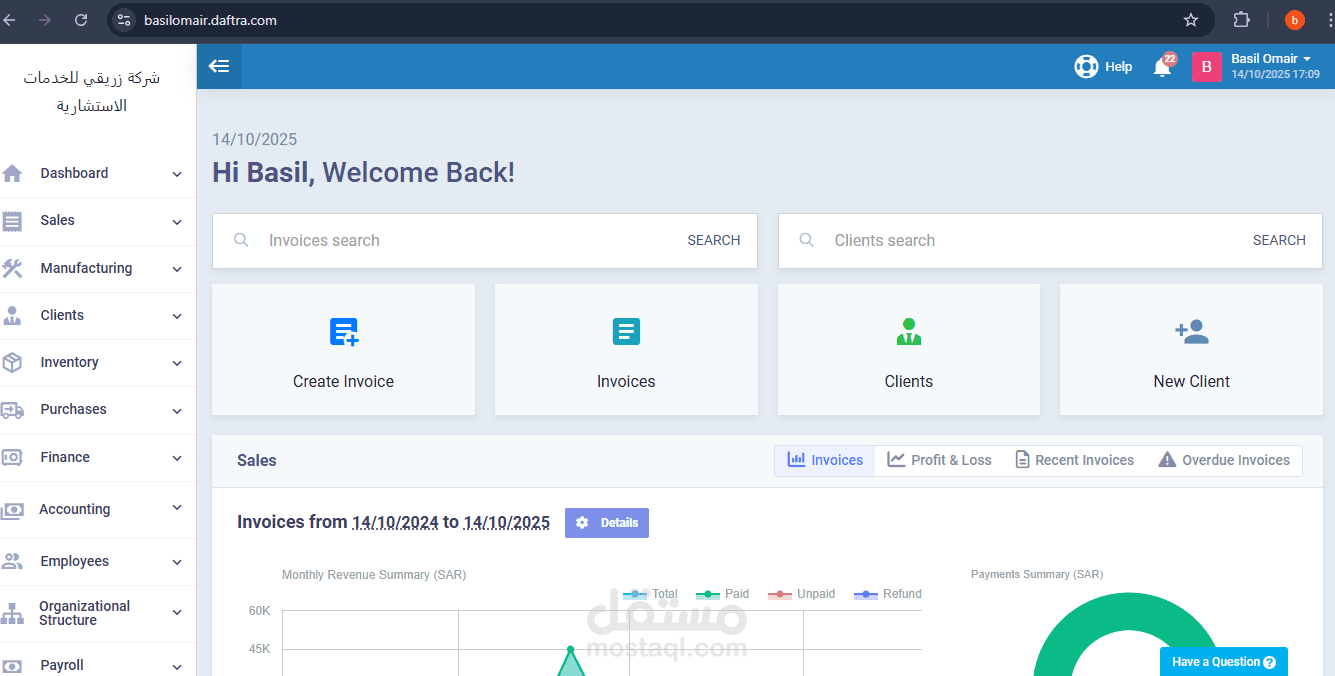
Task: Click SEARCH button for invoices
Action: (x=714, y=240)
